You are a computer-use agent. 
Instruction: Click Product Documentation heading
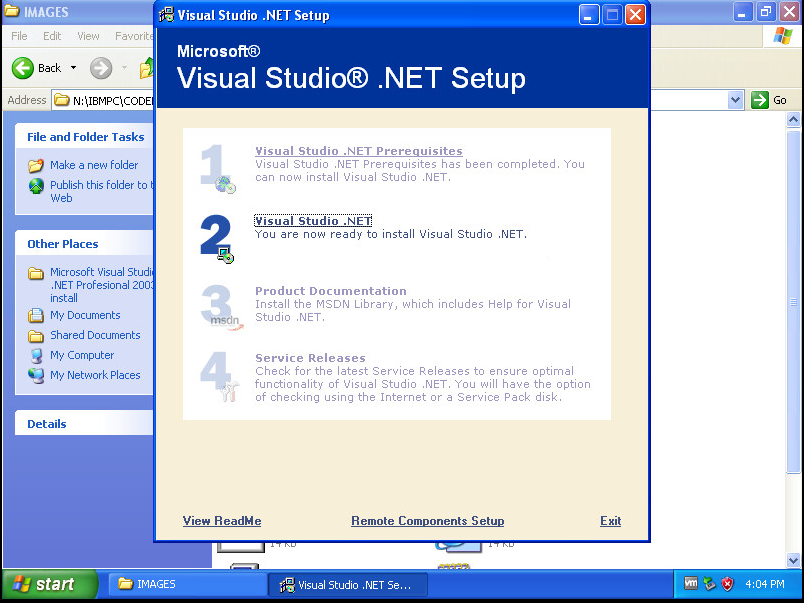click(331, 291)
